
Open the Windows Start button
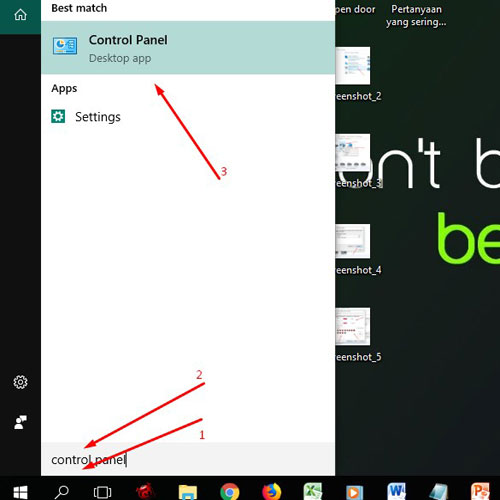point(20,492)
